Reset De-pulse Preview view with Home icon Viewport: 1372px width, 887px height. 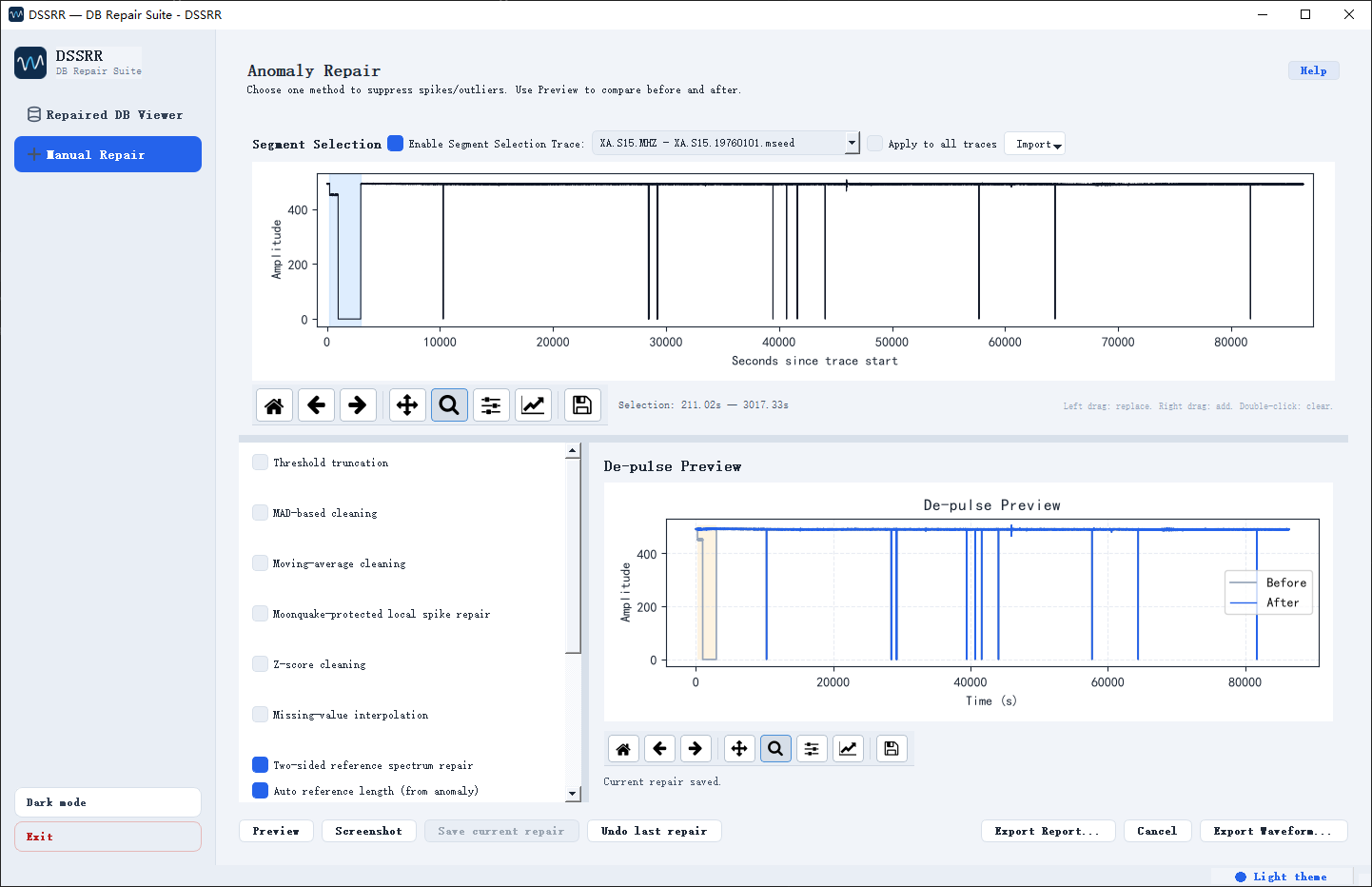[623, 749]
